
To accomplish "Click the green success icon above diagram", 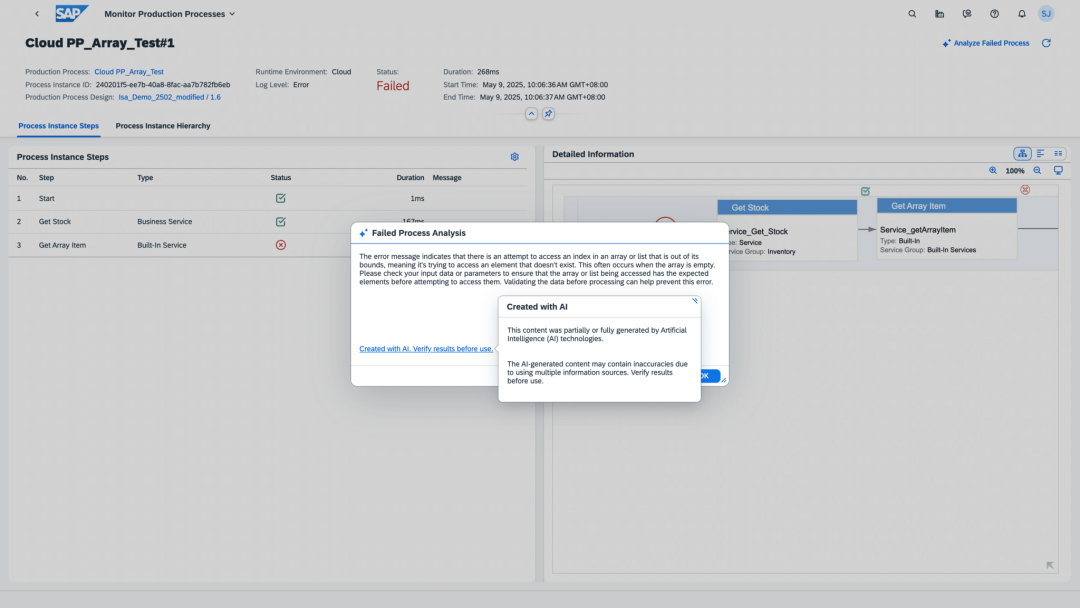I will [865, 191].
